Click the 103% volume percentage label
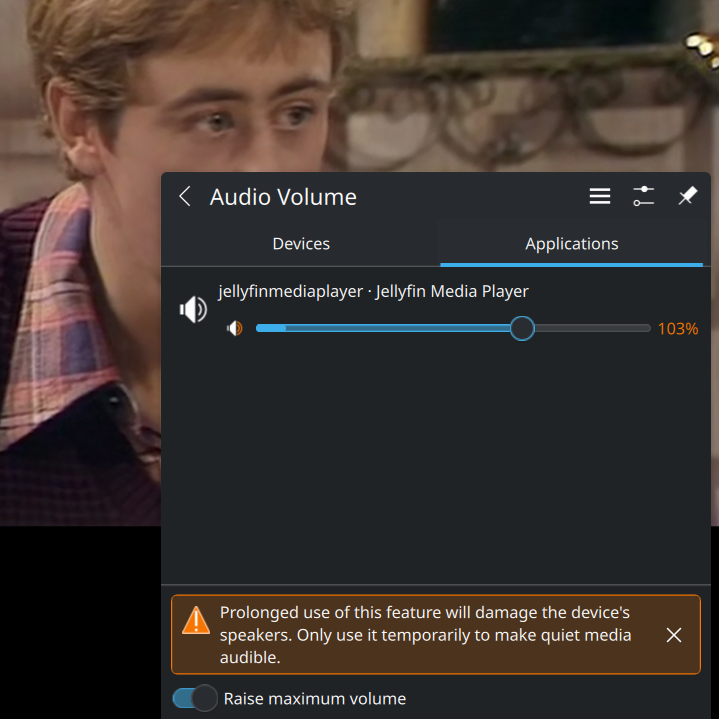The width and height of the screenshot is (719, 719). (x=678, y=329)
